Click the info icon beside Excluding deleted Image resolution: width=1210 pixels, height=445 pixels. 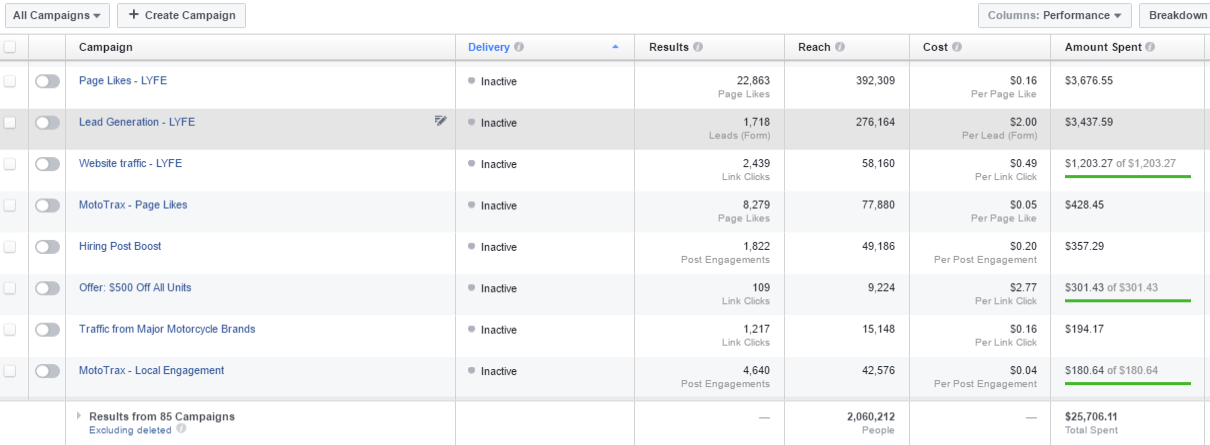click(x=181, y=429)
